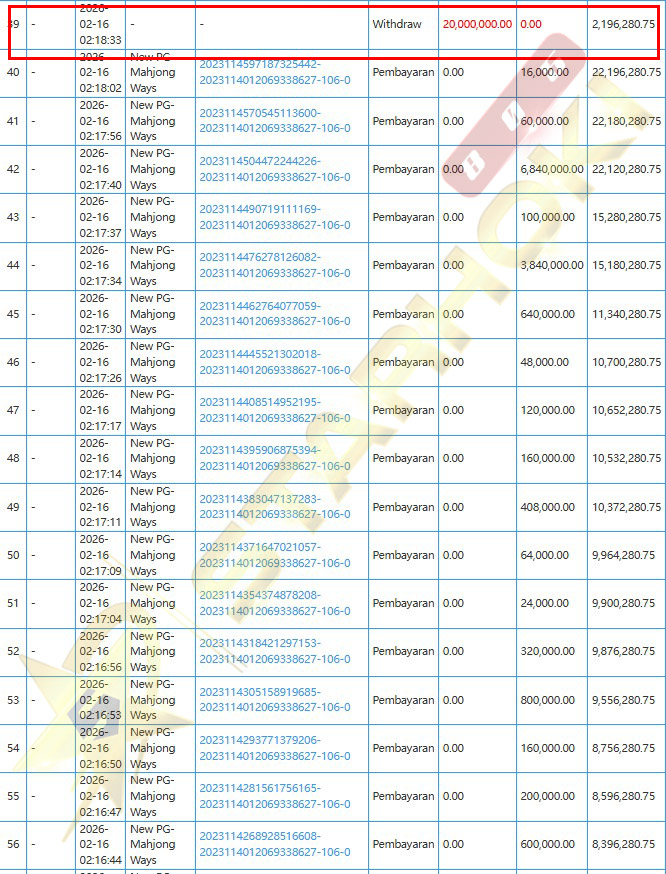This screenshot has width=666, height=874.
Task: Select the 6,840,000.00 payment amount cell
Action: [552, 169]
